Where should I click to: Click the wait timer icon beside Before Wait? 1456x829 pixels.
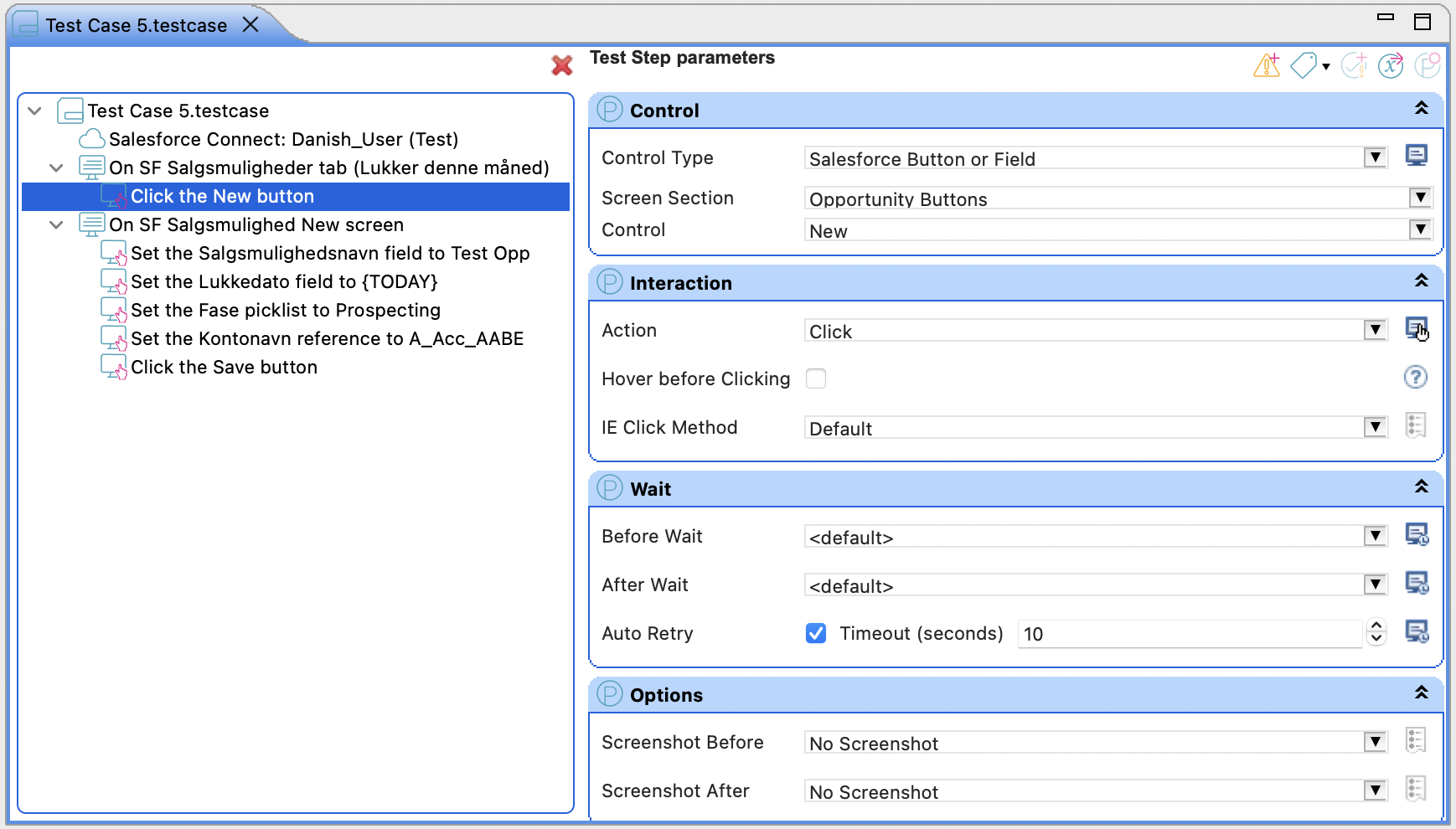(x=1417, y=536)
